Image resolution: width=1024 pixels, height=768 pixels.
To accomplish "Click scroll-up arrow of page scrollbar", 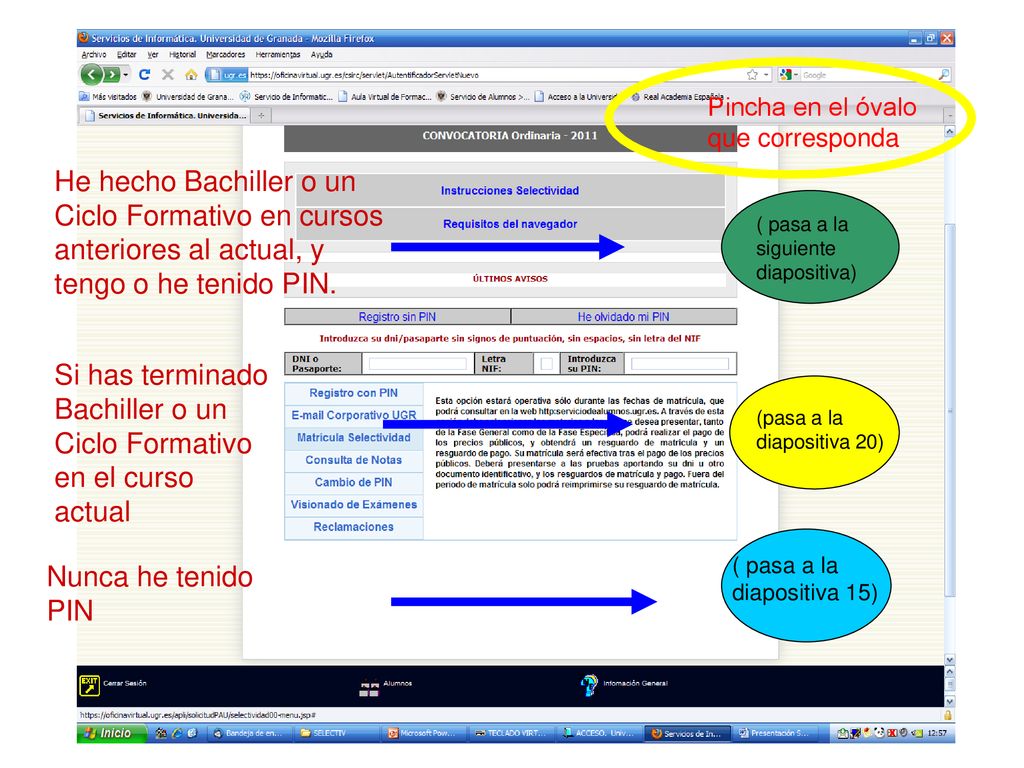I will 950,131.
